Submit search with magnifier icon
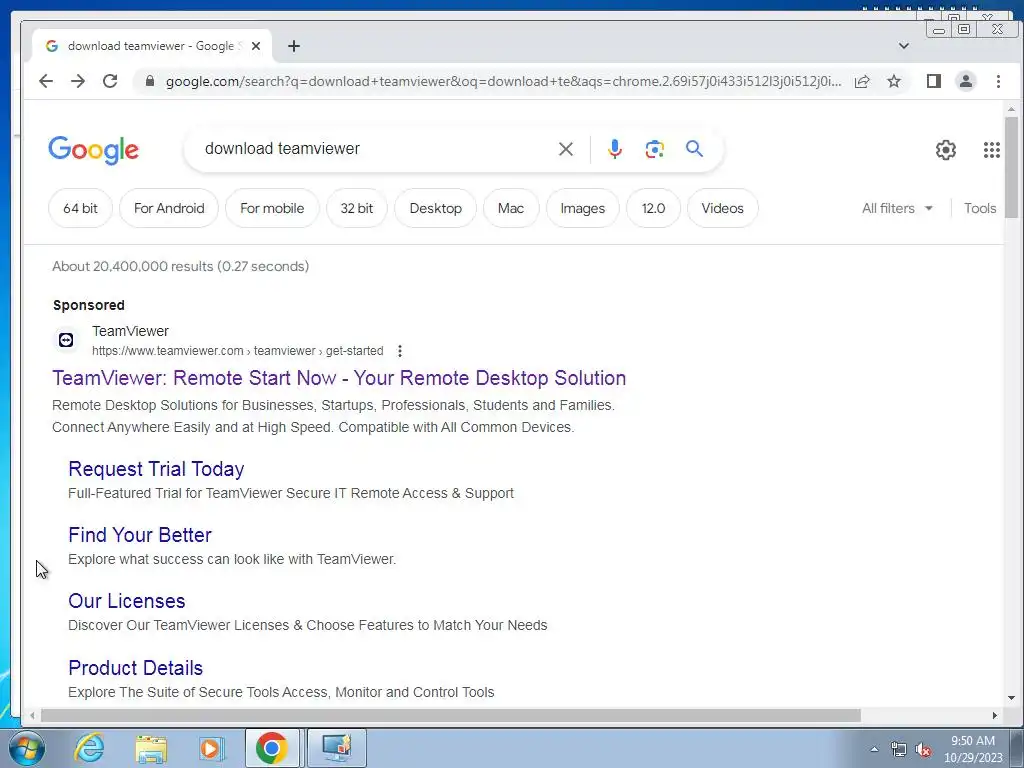Viewport: 1024px width, 768px height. 694,149
